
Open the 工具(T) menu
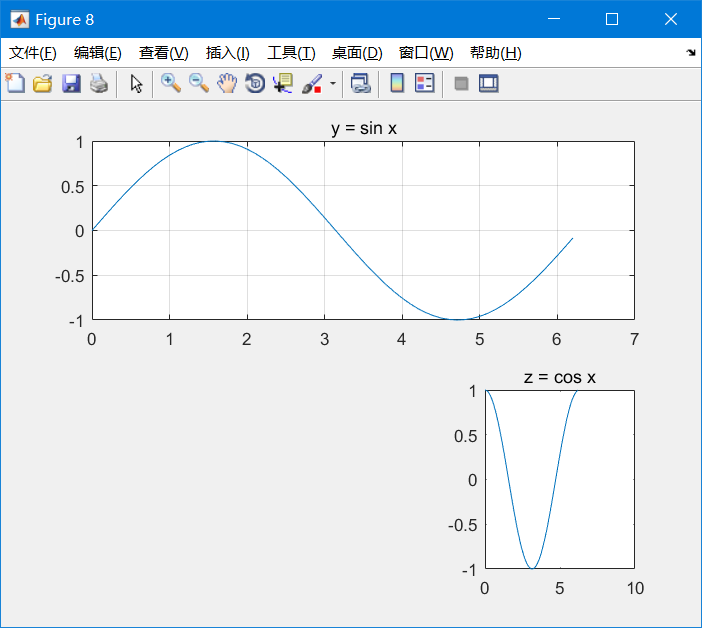point(291,53)
